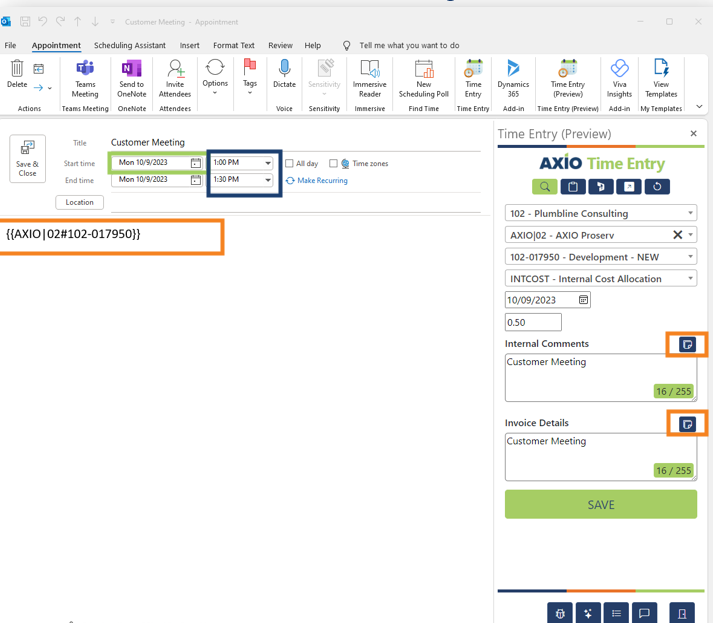
Task: Send appointment to OneNote
Action: tap(131, 78)
